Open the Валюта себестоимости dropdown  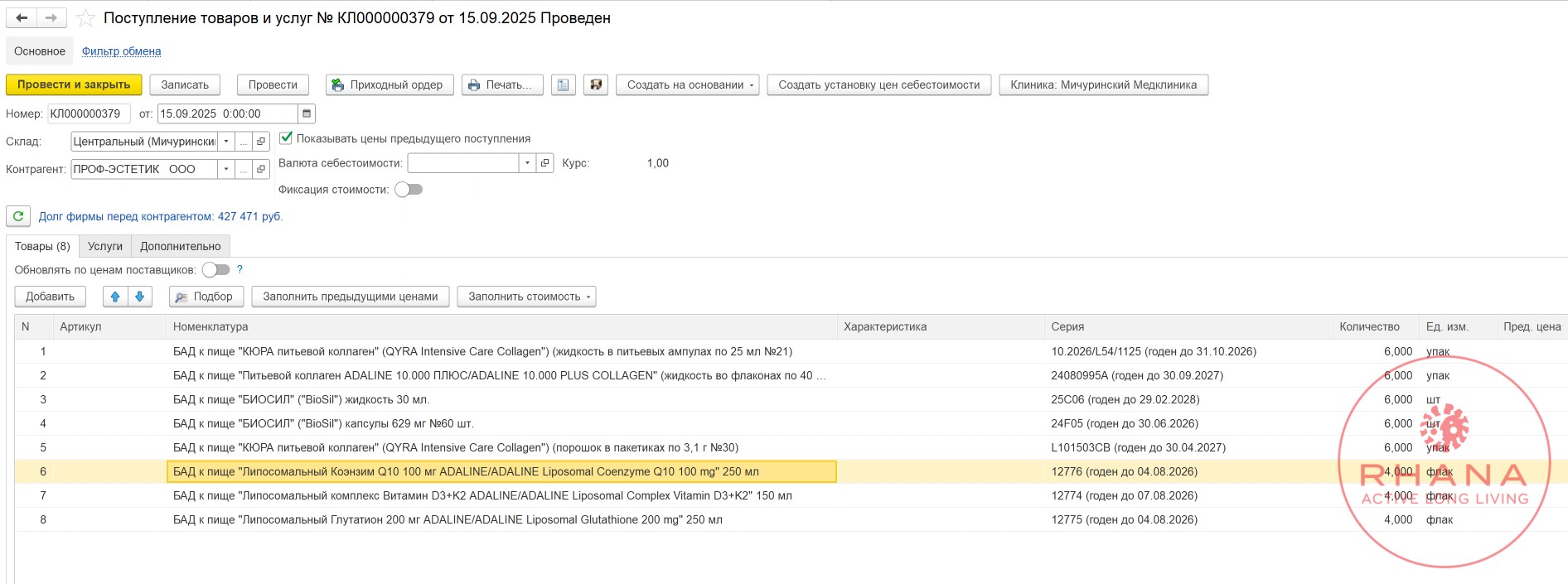527,163
